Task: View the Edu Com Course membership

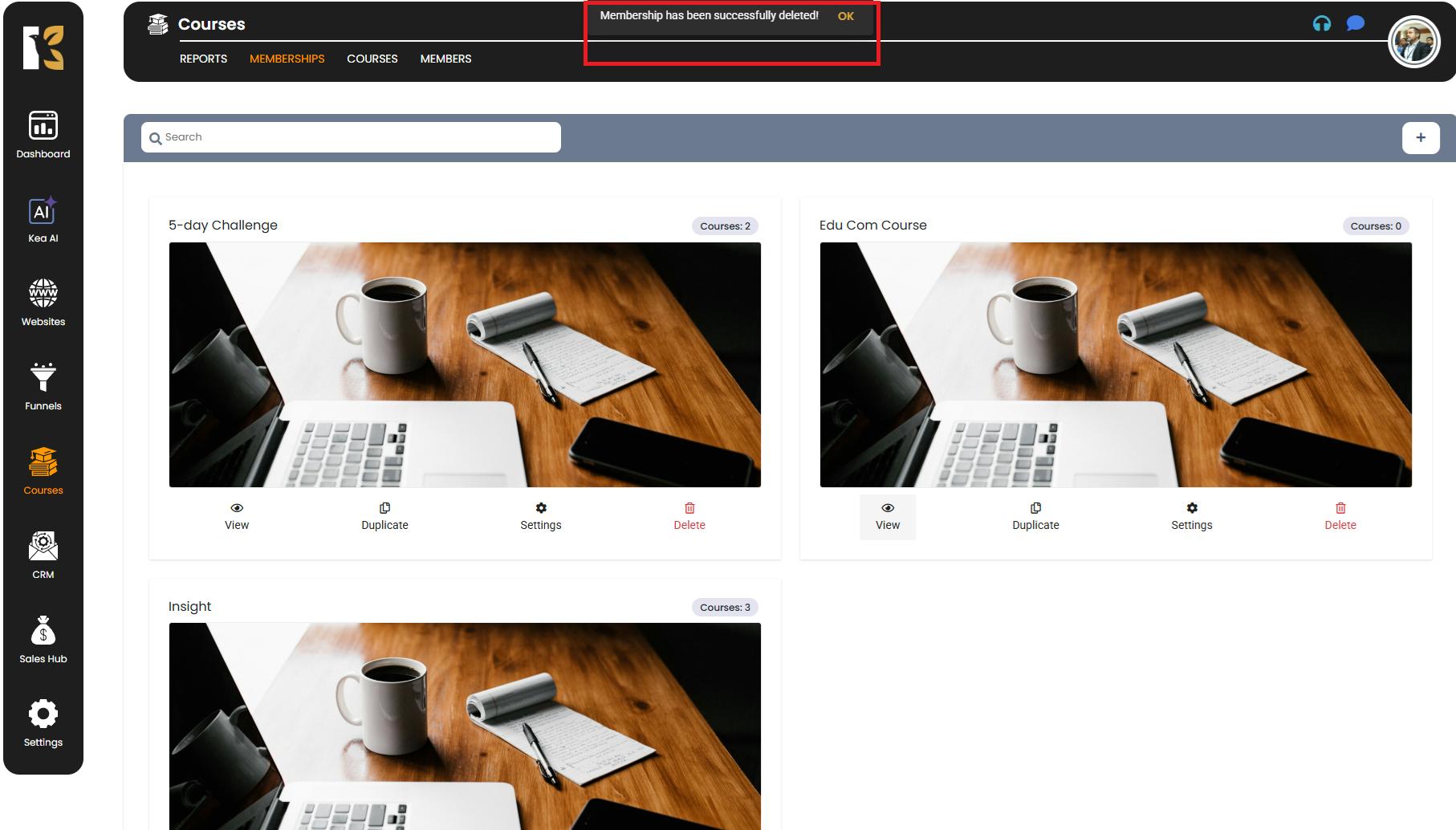Action: click(887, 516)
